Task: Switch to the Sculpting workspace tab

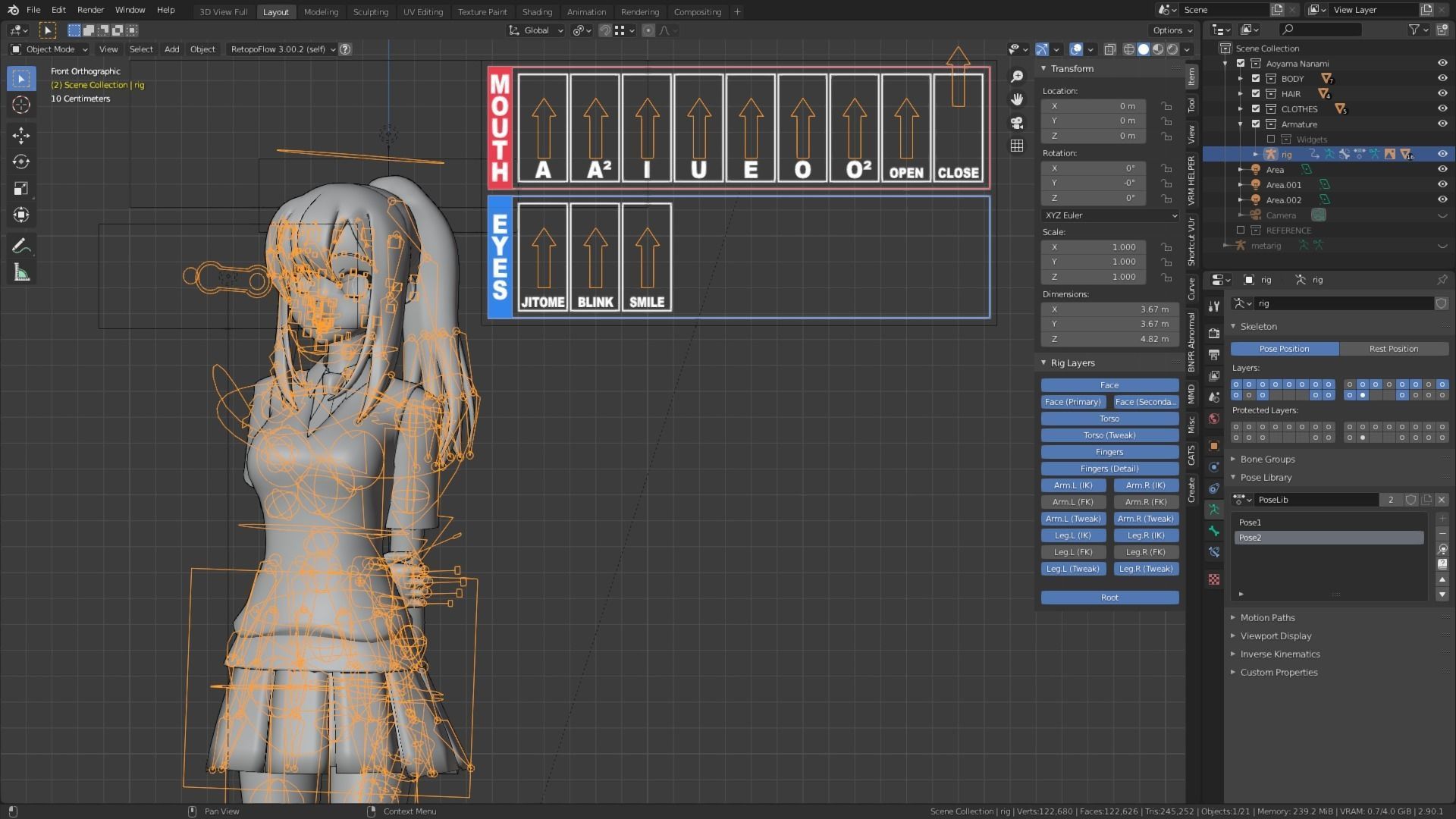Action: point(371,11)
